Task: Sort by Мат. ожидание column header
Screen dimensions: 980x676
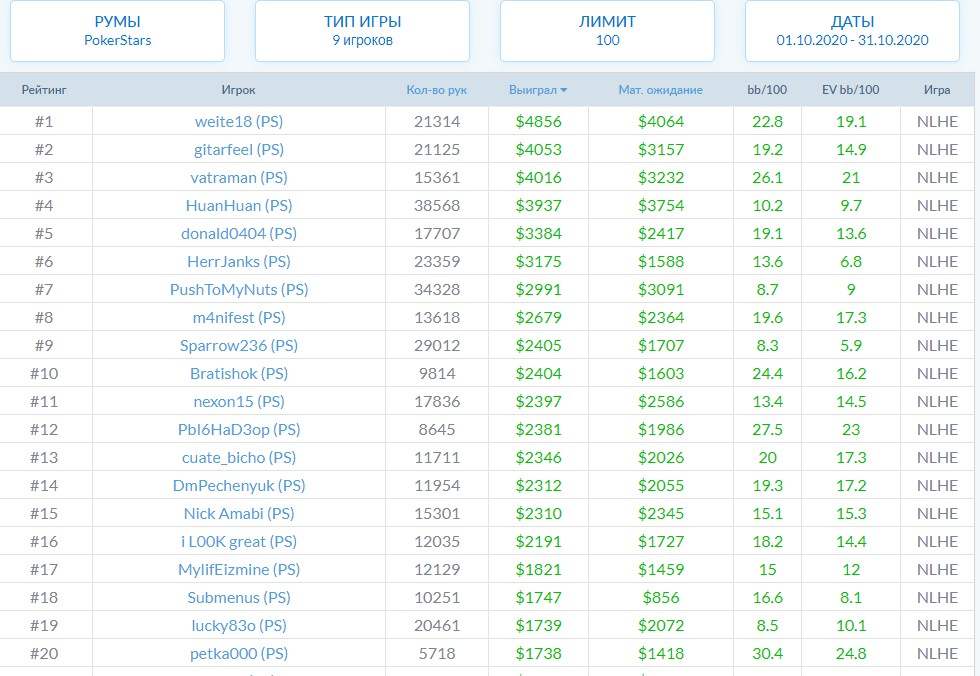Action: (x=660, y=90)
